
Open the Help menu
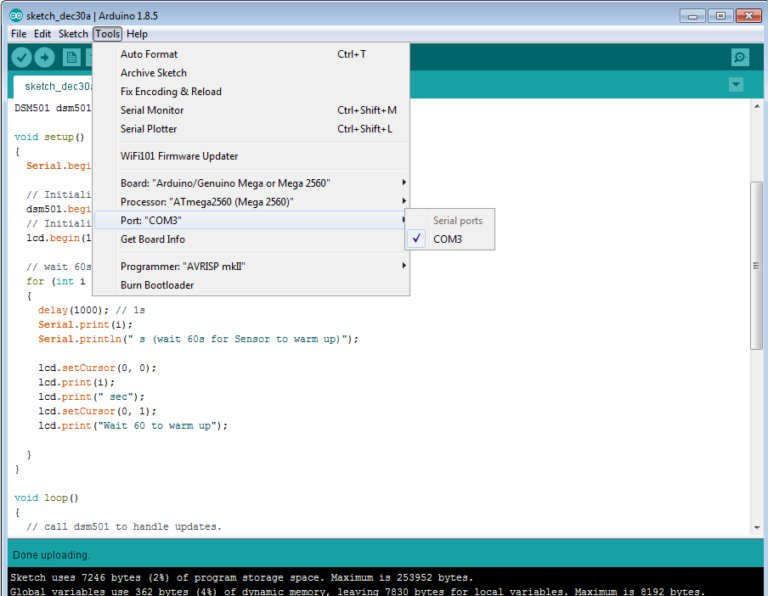137,34
